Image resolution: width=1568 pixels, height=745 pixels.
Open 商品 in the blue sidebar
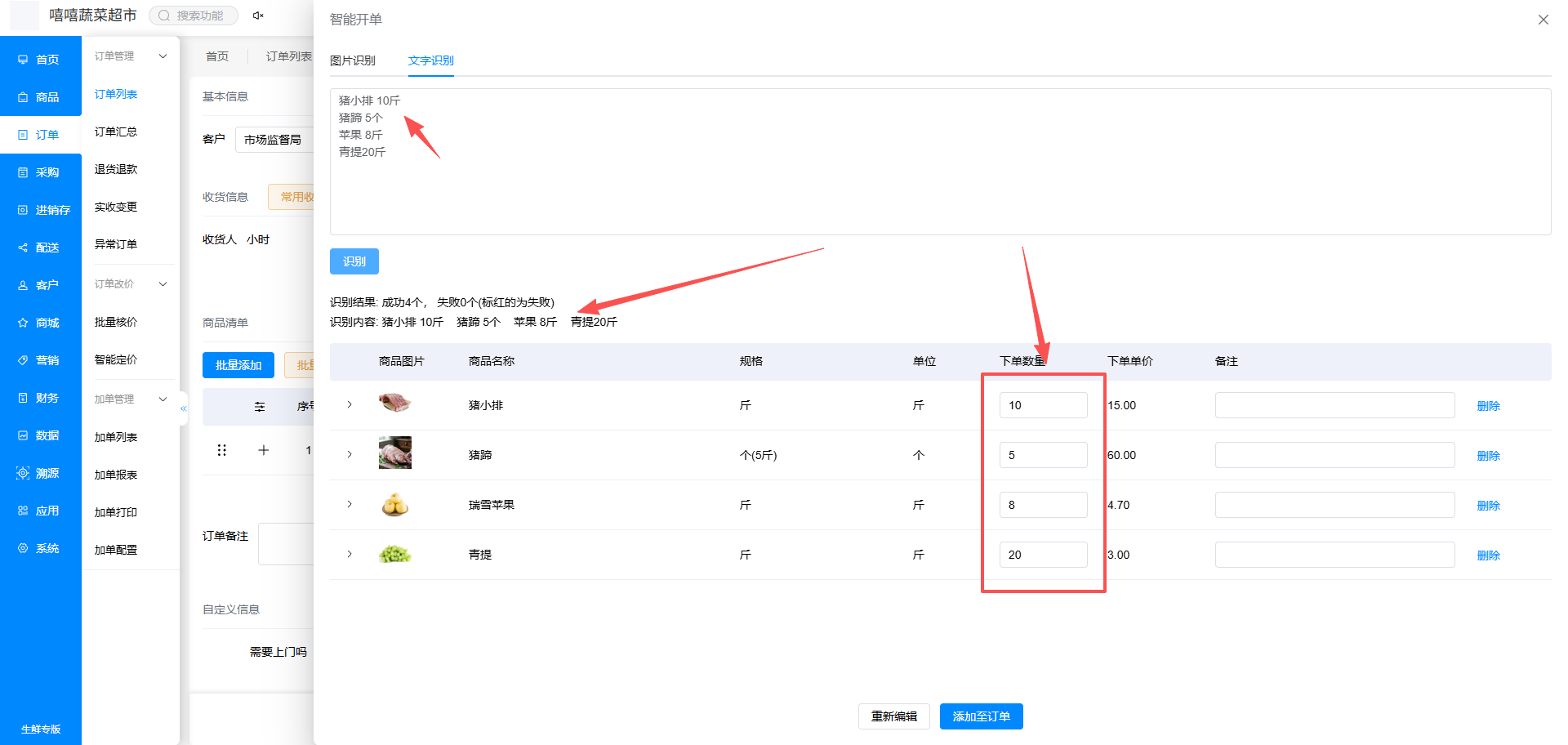(x=40, y=97)
